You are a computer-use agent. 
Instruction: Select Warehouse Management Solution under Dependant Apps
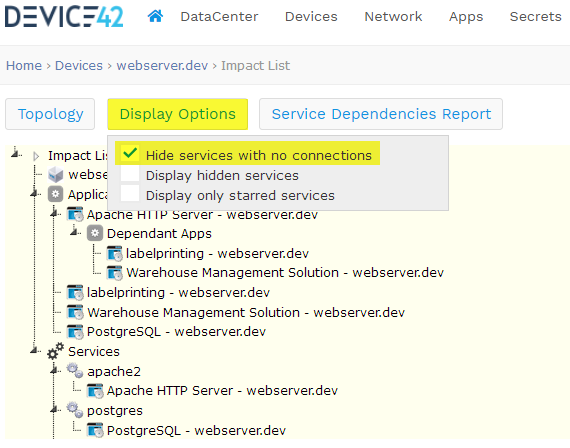point(285,273)
